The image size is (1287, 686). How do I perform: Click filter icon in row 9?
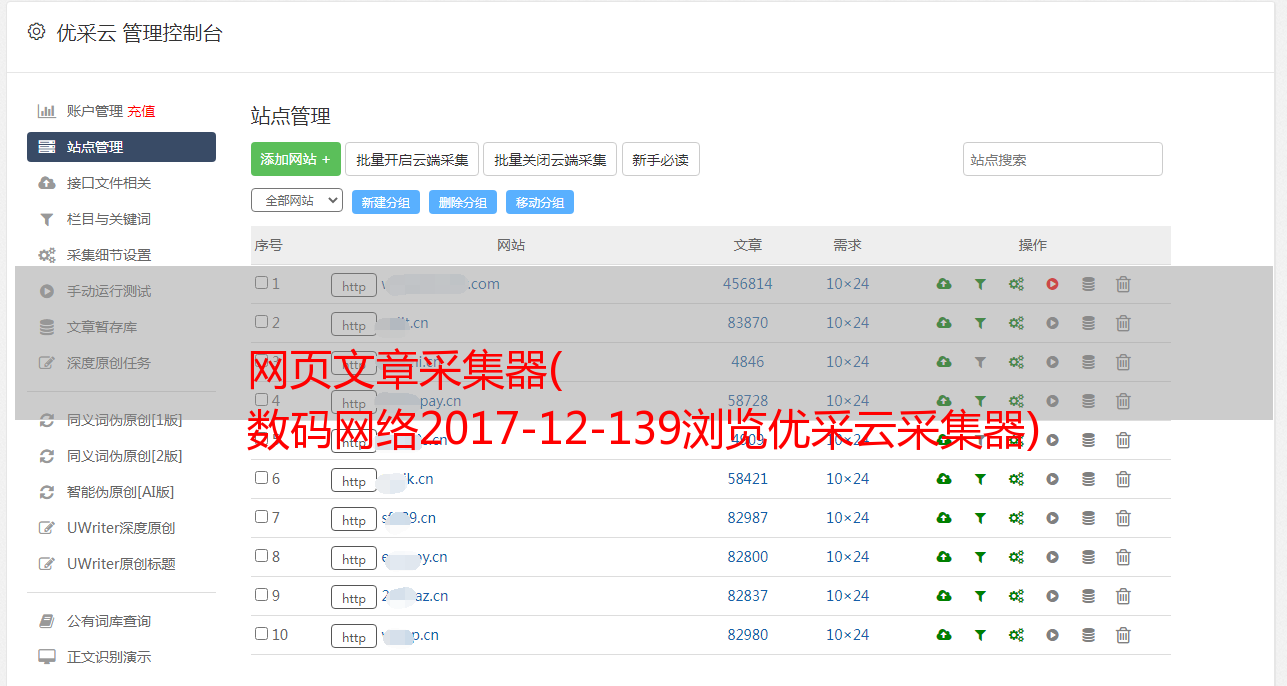pos(980,596)
